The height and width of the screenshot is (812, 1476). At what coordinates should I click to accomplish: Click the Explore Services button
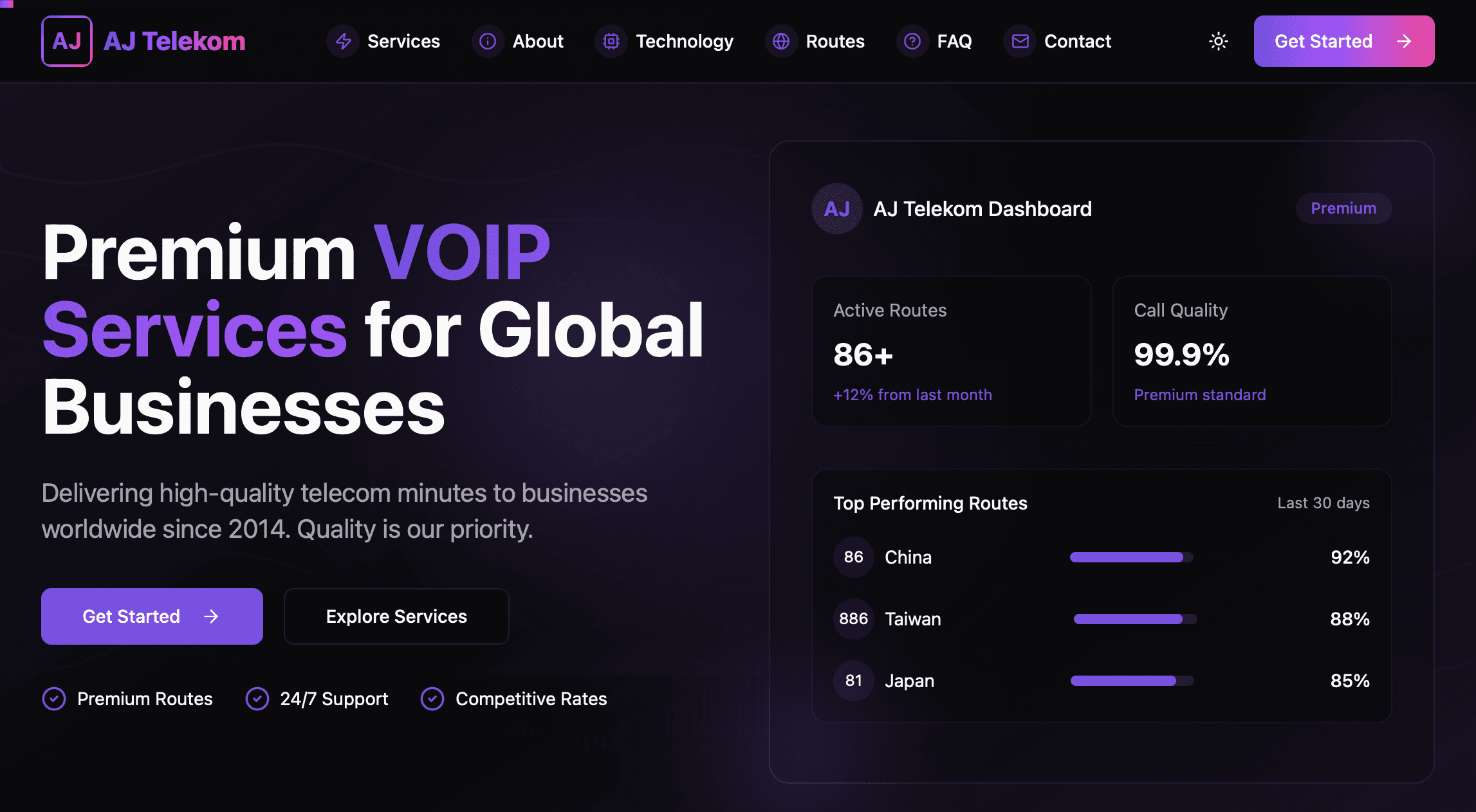[396, 616]
